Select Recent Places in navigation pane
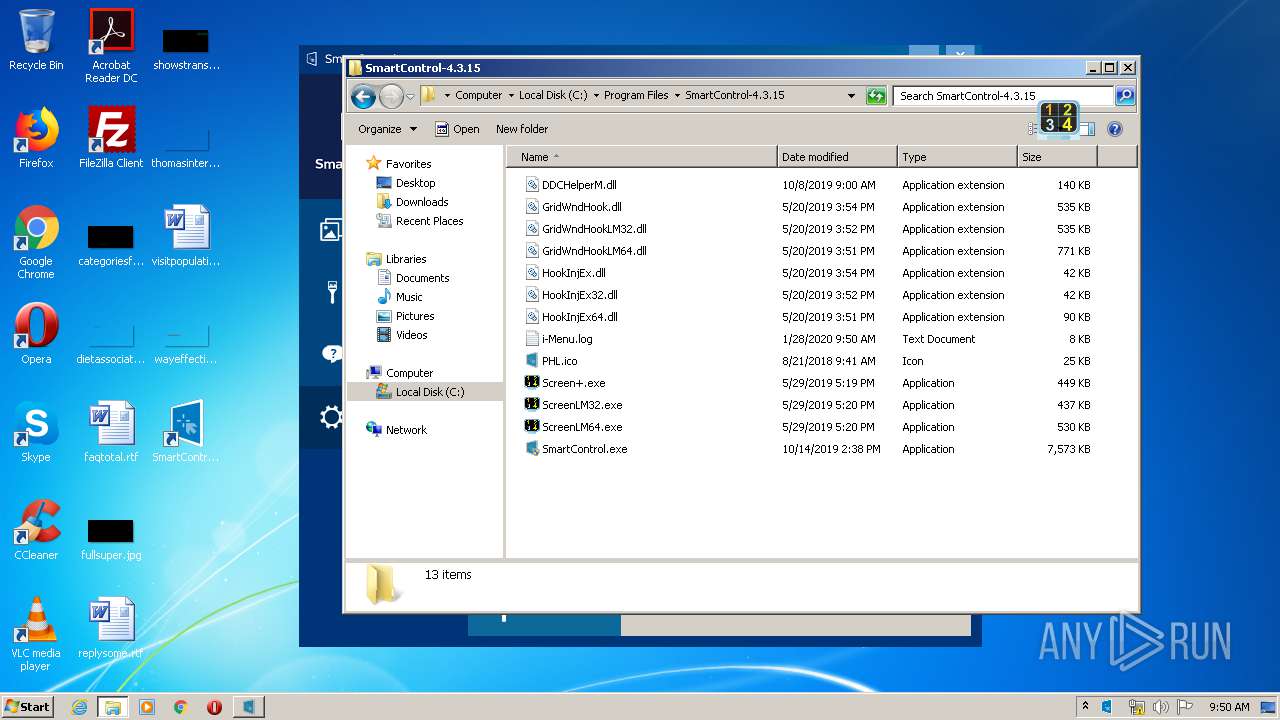 [429, 221]
